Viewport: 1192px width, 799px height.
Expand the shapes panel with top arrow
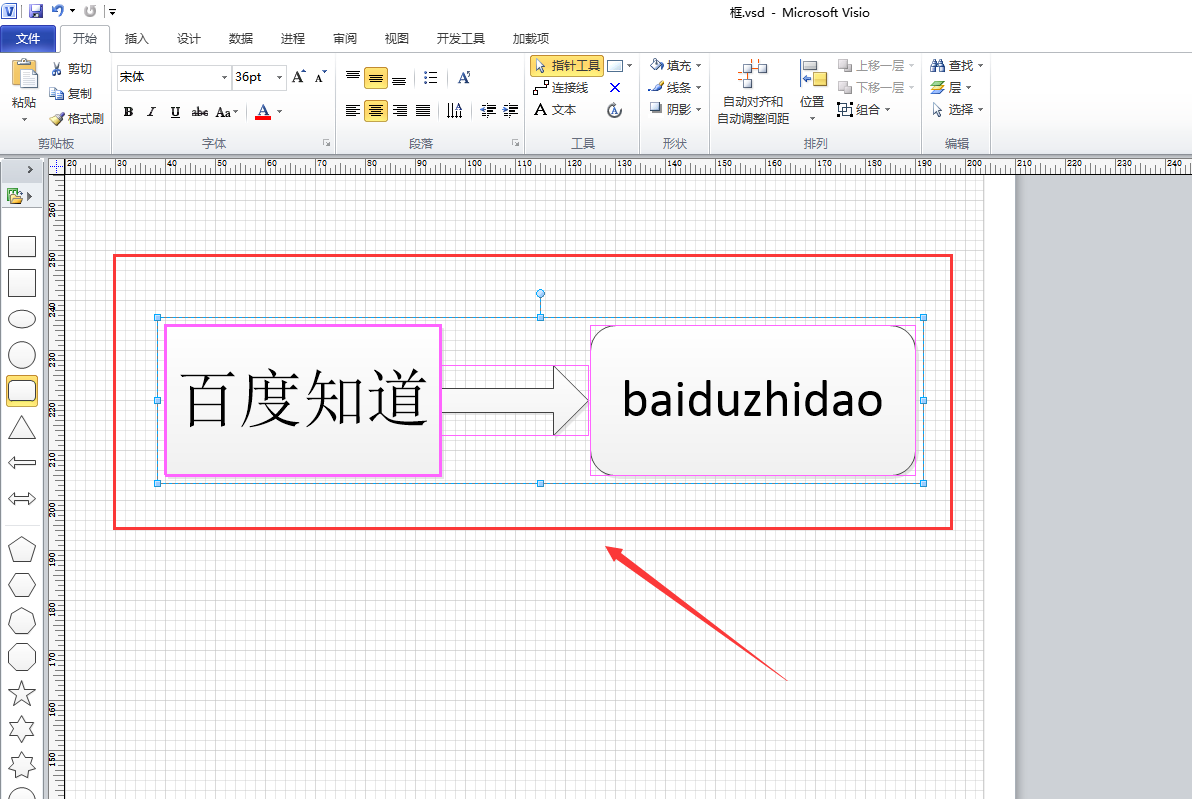click(x=30, y=170)
